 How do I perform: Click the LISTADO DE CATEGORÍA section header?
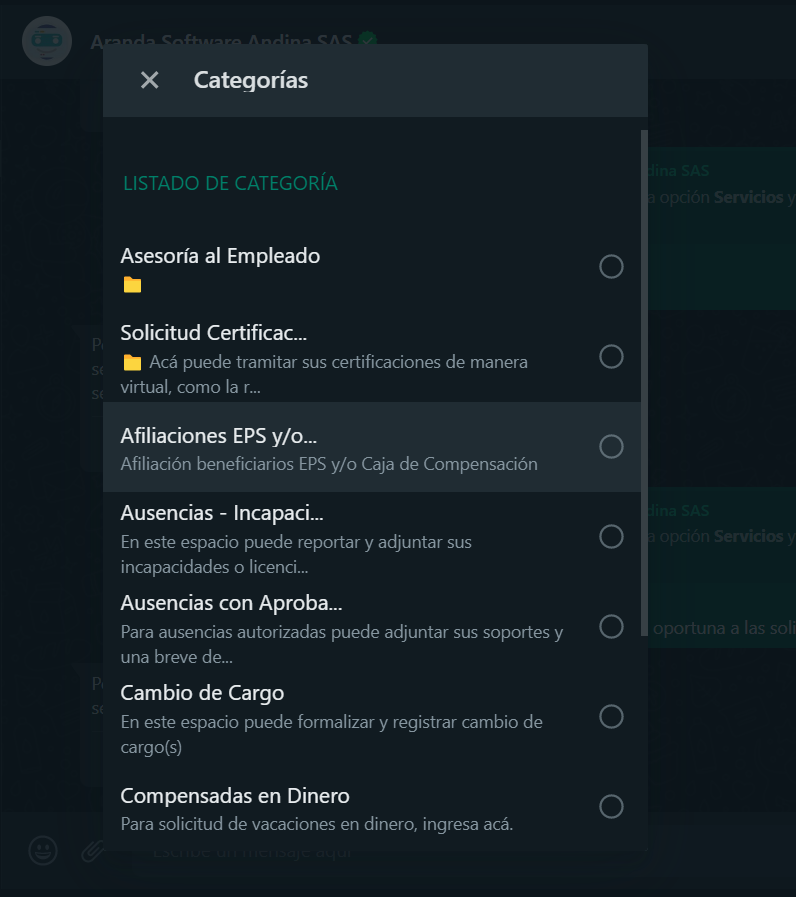[x=231, y=183]
